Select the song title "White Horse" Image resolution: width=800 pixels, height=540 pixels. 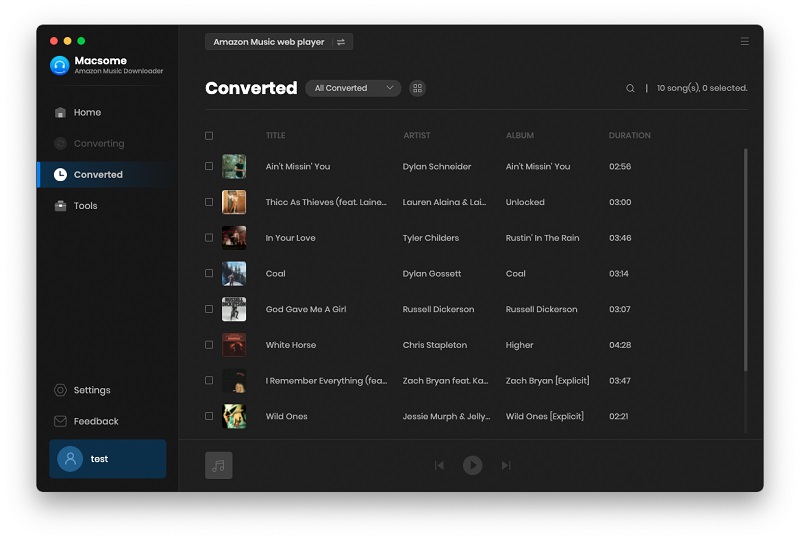point(291,345)
